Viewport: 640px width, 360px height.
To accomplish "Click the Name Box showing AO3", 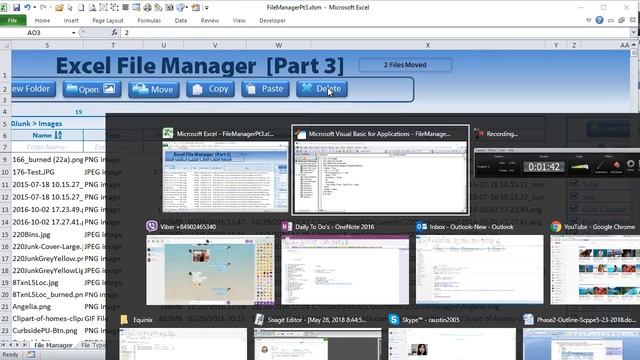I will pos(34,33).
